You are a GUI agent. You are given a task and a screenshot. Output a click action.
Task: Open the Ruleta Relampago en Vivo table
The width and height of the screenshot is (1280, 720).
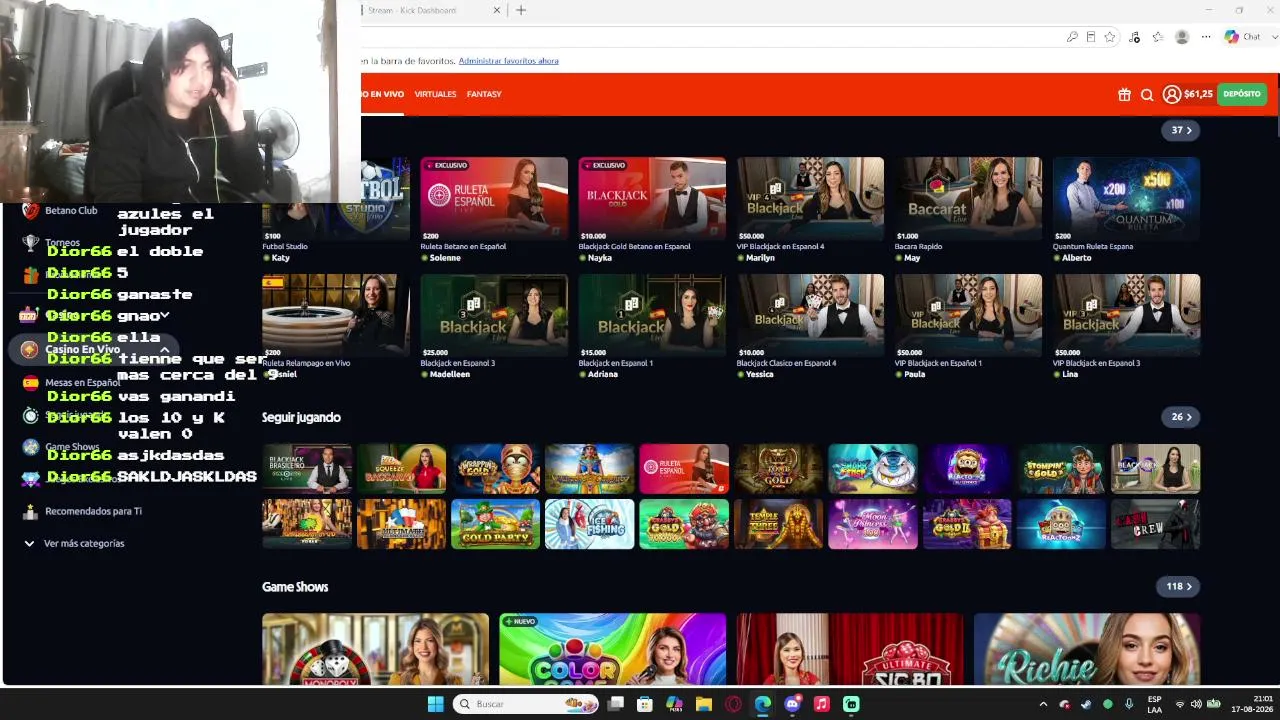(x=336, y=316)
